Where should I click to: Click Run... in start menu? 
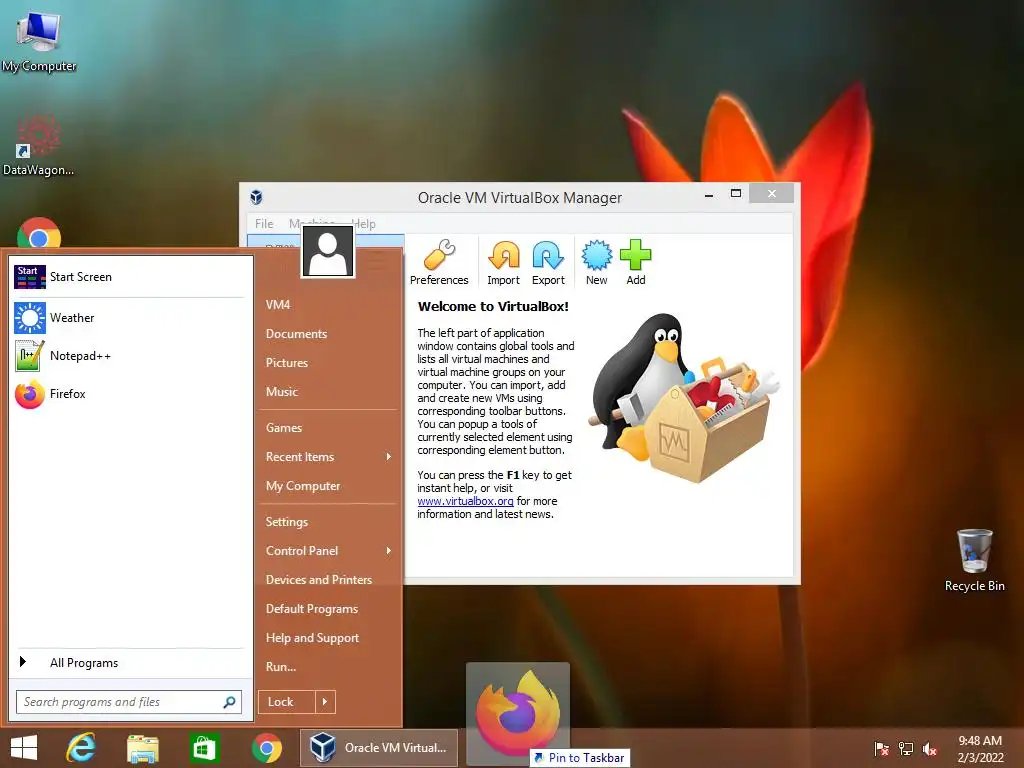click(x=281, y=667)
